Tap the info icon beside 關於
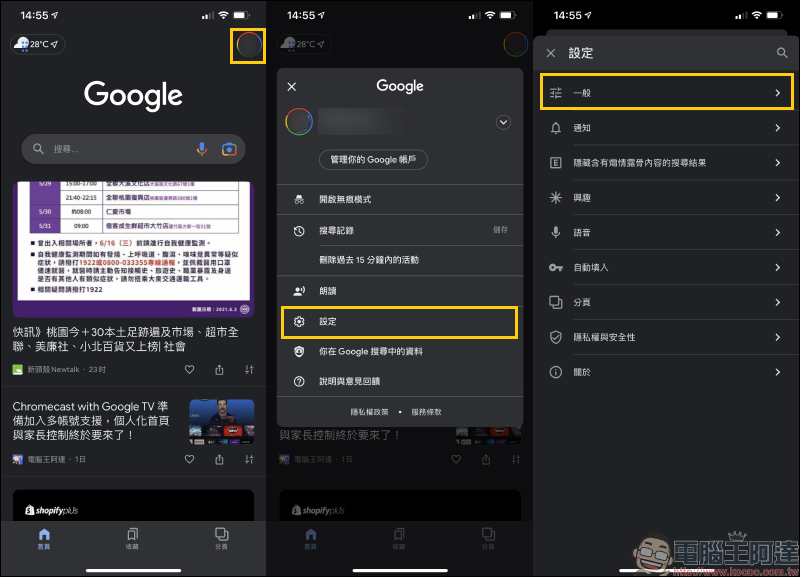800x577 pixels. coord(556,372)
